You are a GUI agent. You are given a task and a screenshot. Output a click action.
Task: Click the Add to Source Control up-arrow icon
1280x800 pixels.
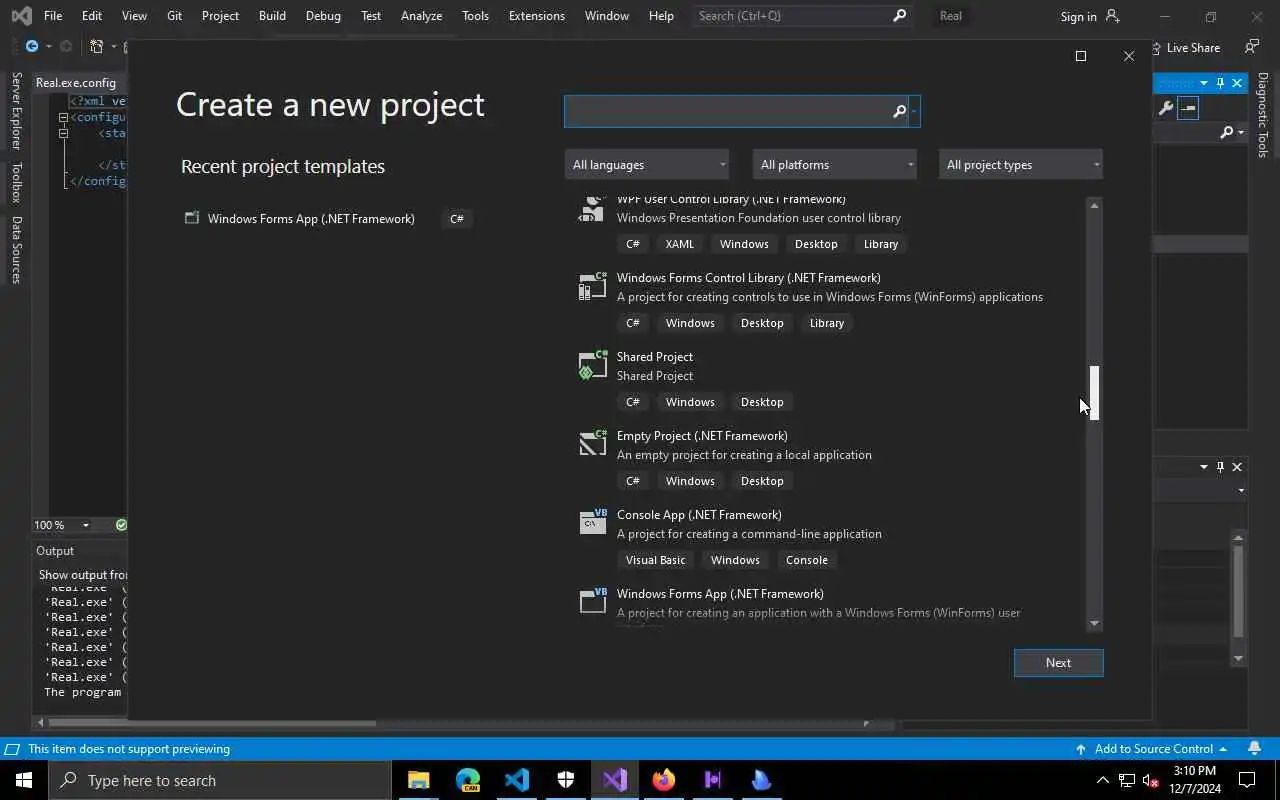(x=1081, y=749)
